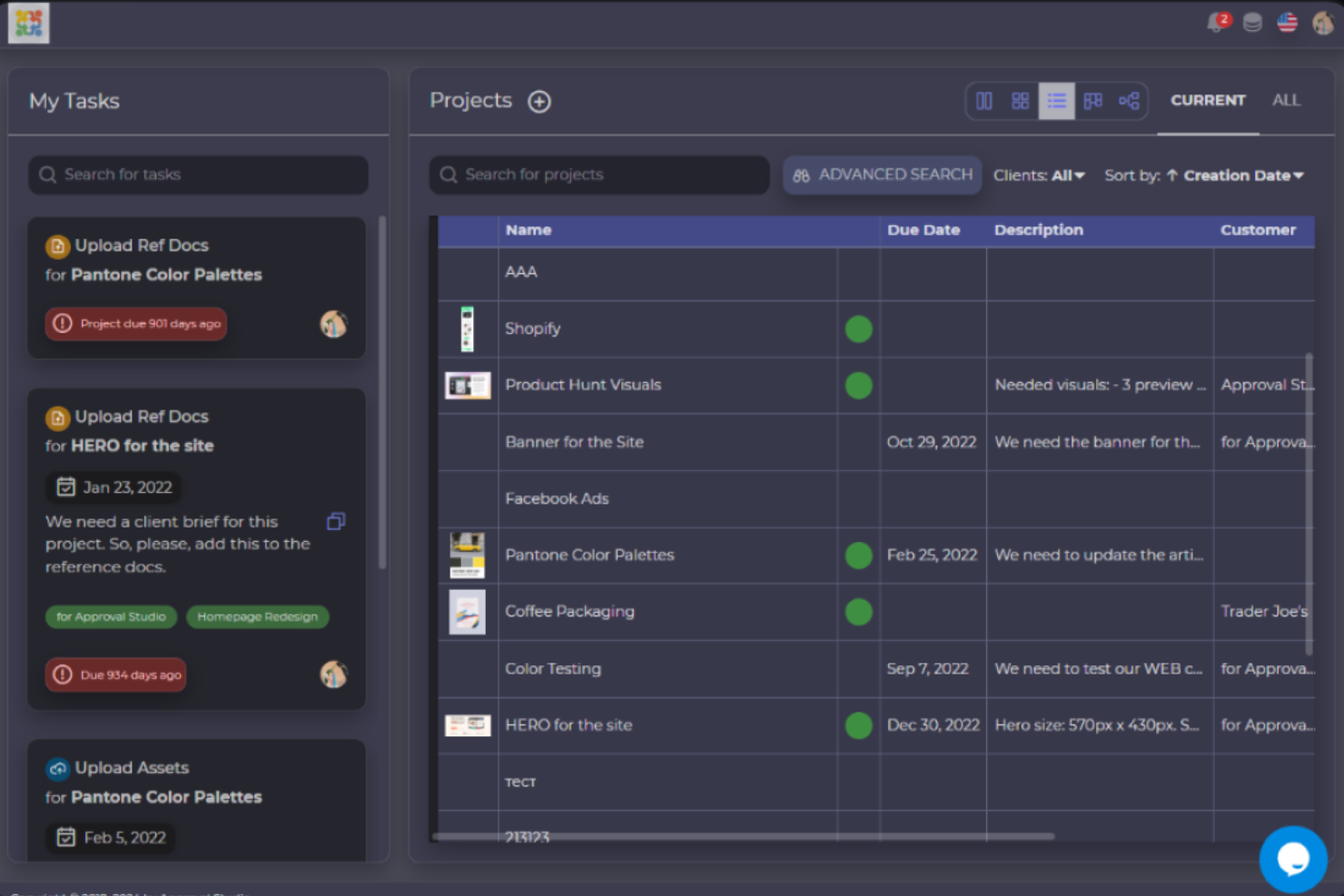Switch to the two-column view icon
The image size is (1344, 896).
point(984,101)
